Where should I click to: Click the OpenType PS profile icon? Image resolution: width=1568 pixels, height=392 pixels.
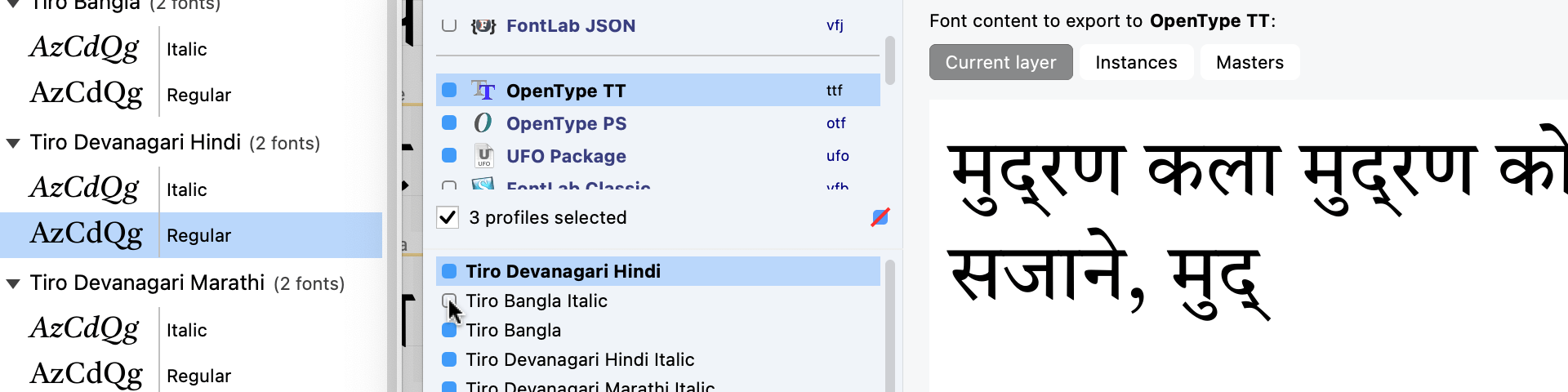click(483, 123)
